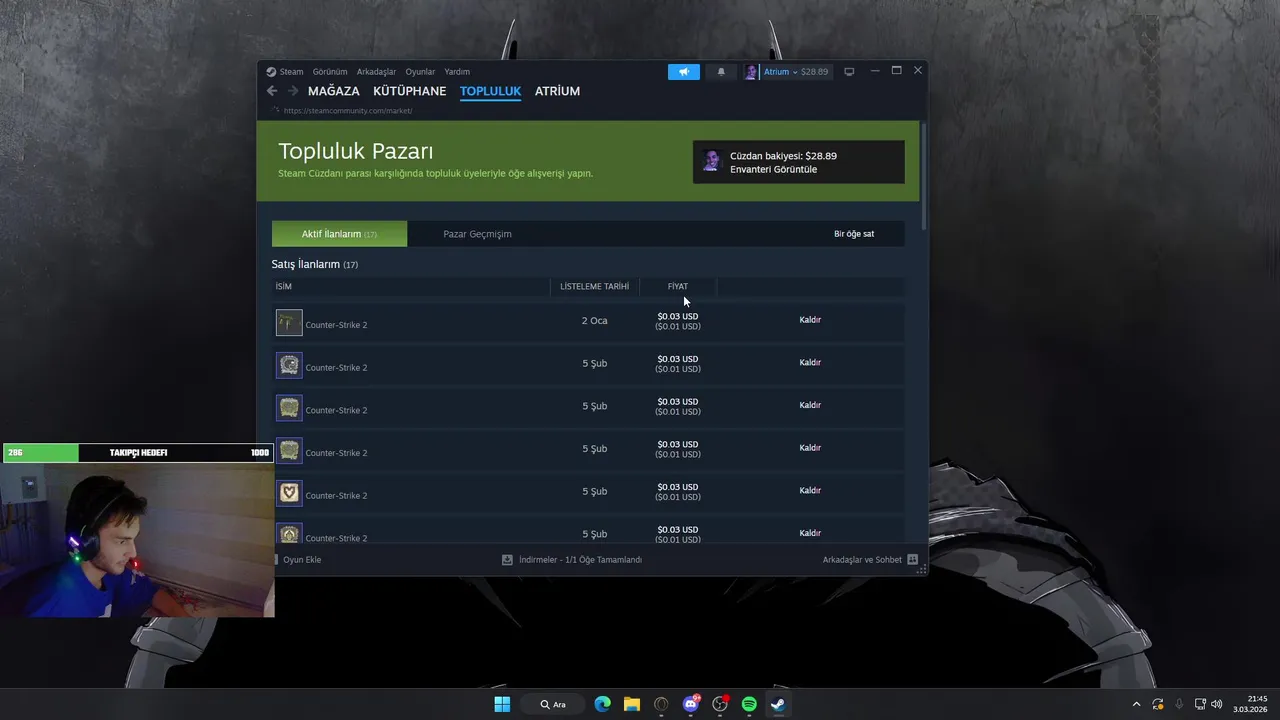Click Counter-Strike 2 name in the 2 Oca row

coord(336,325)
